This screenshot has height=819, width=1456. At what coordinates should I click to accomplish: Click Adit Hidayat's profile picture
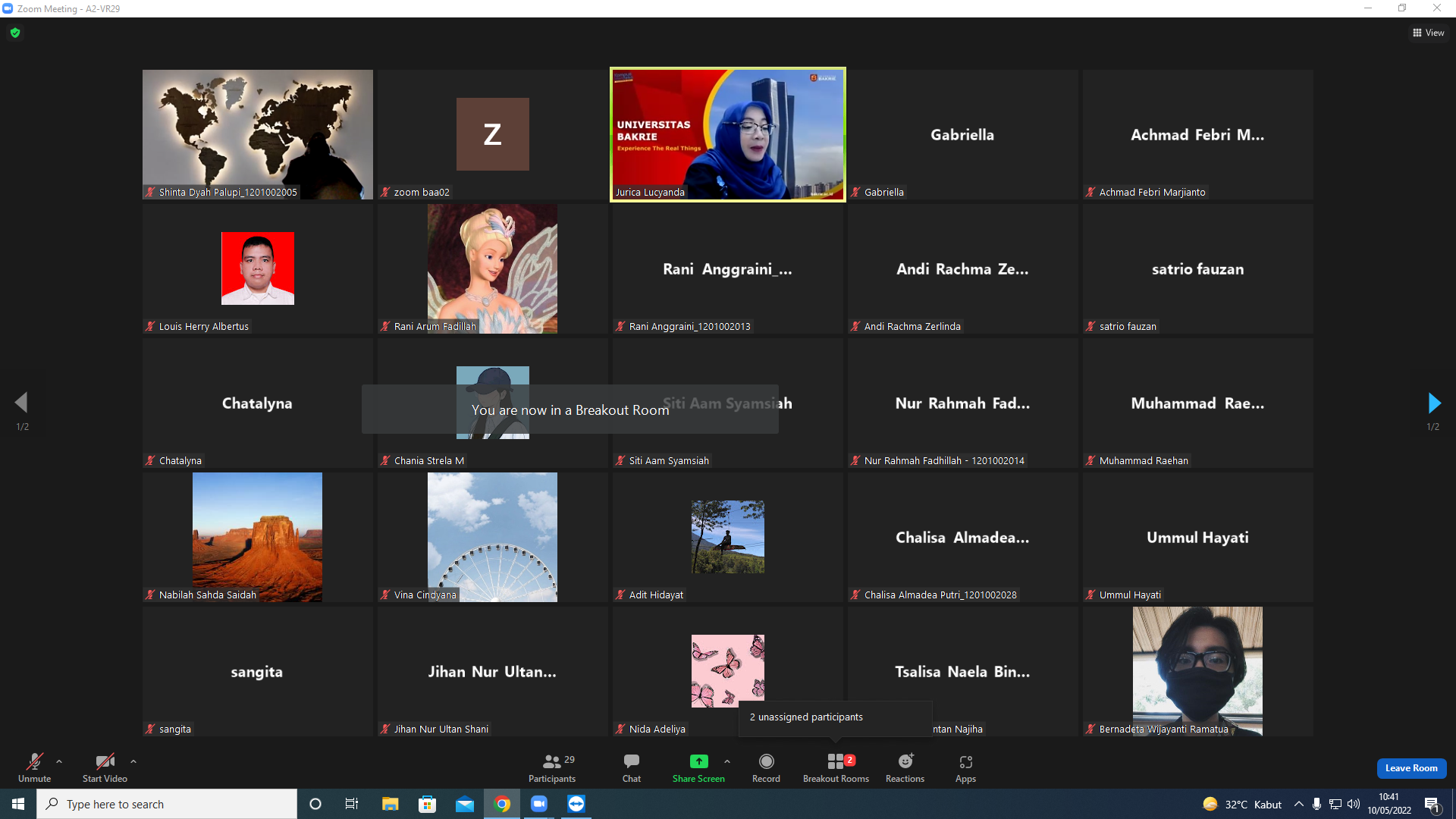tap(728, 537)
